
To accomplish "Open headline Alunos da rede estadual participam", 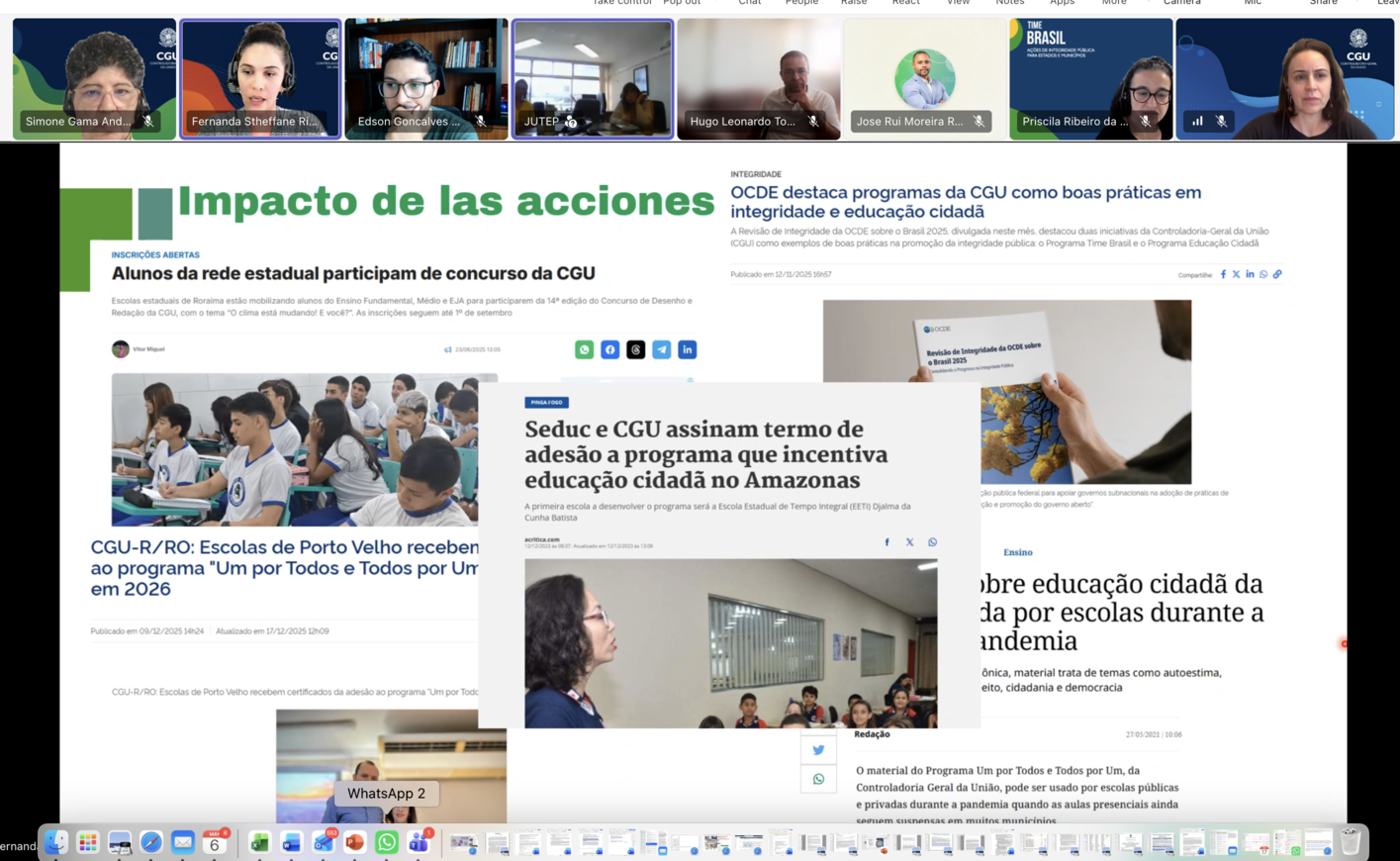I will [353, 273].
